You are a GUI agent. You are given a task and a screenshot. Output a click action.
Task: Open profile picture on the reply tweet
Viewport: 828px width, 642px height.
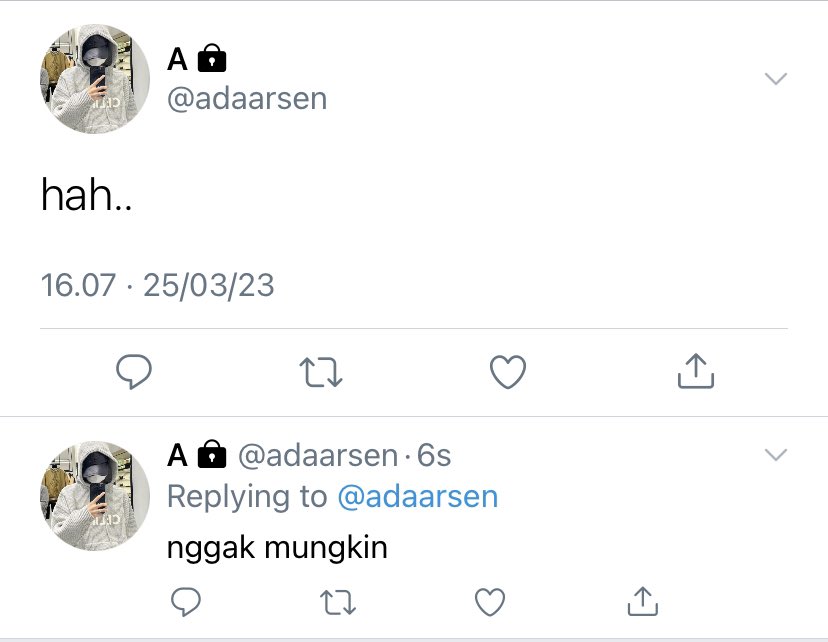(95, 496)
